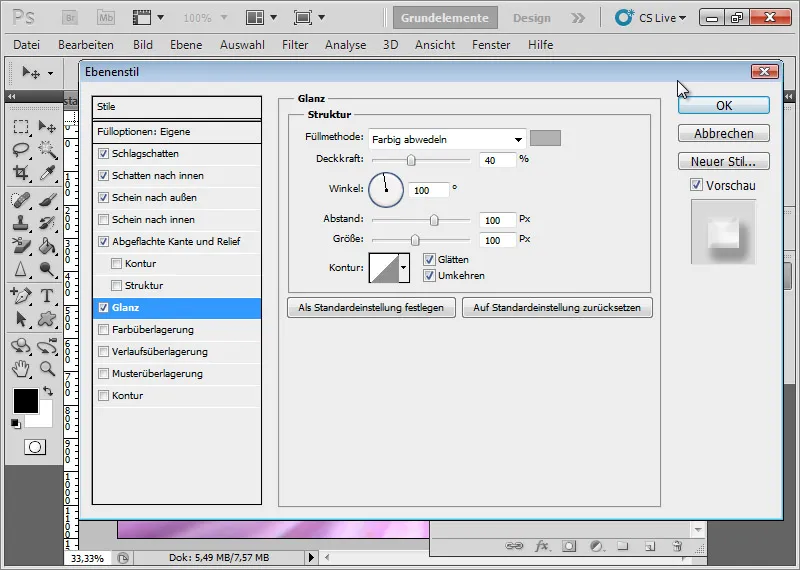Select the Type tool
Image resolution: width=800 pixels, height=570 pixels.
47,295
